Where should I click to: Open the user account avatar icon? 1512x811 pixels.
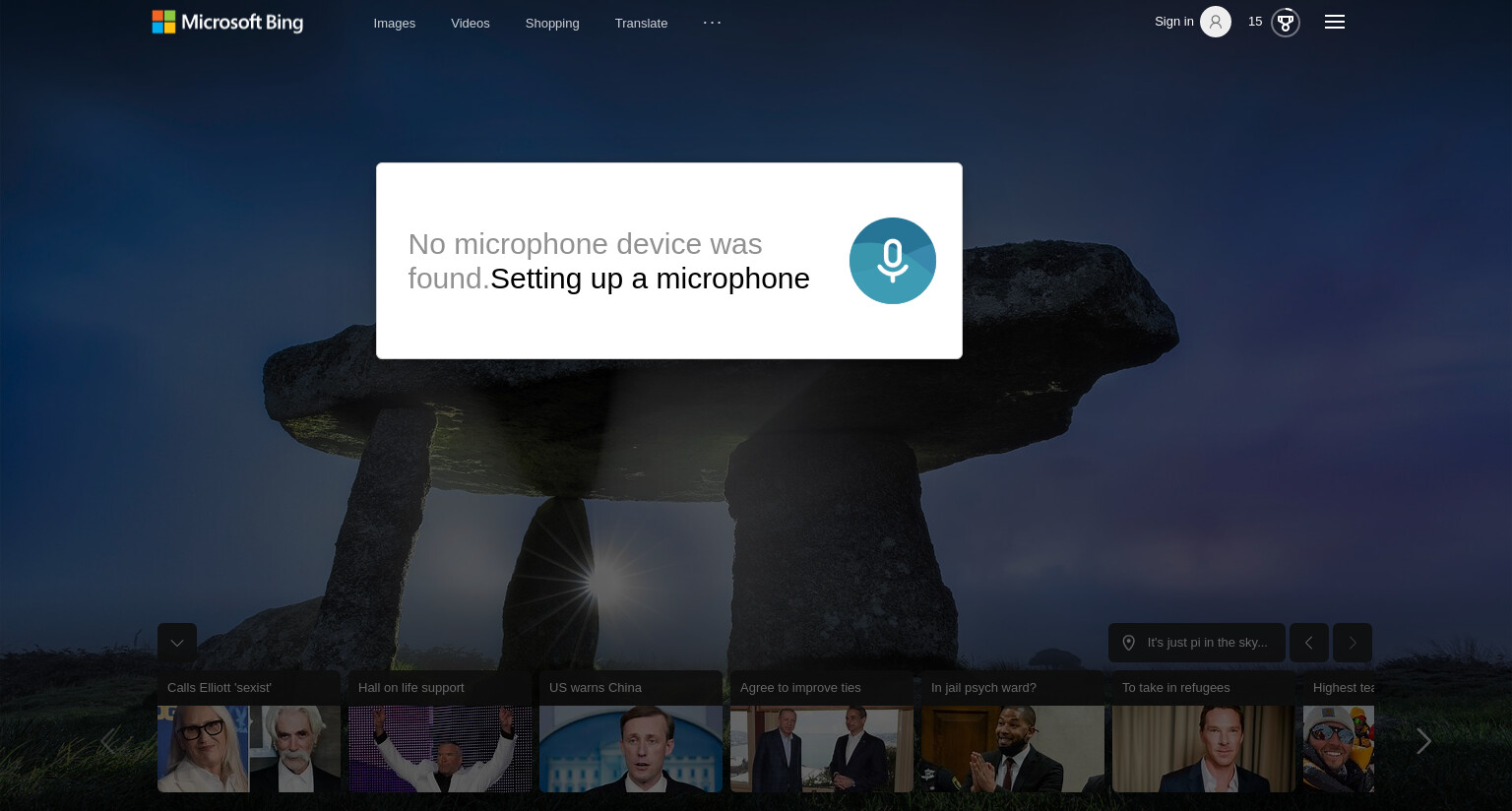1216,22
